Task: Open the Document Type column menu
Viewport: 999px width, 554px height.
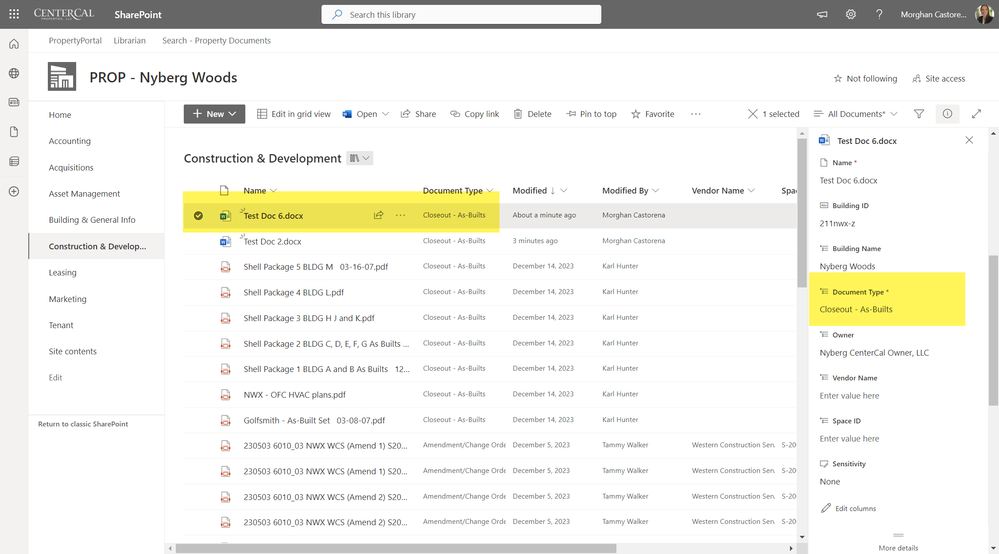Action: 458,190
